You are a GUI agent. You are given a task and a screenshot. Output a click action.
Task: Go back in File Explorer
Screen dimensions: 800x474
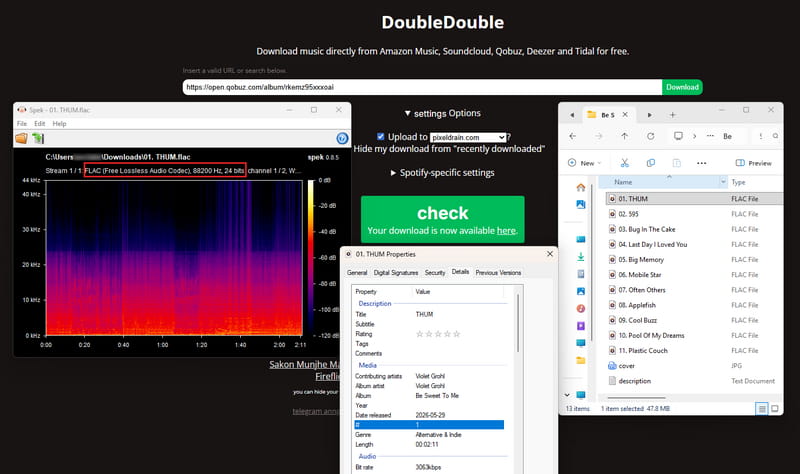tap(572, 136)
